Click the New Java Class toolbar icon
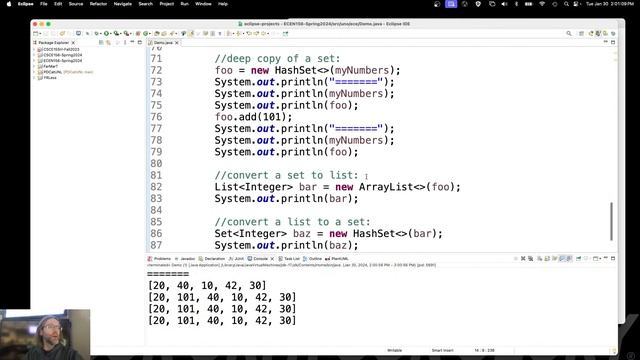 point(146,33)
